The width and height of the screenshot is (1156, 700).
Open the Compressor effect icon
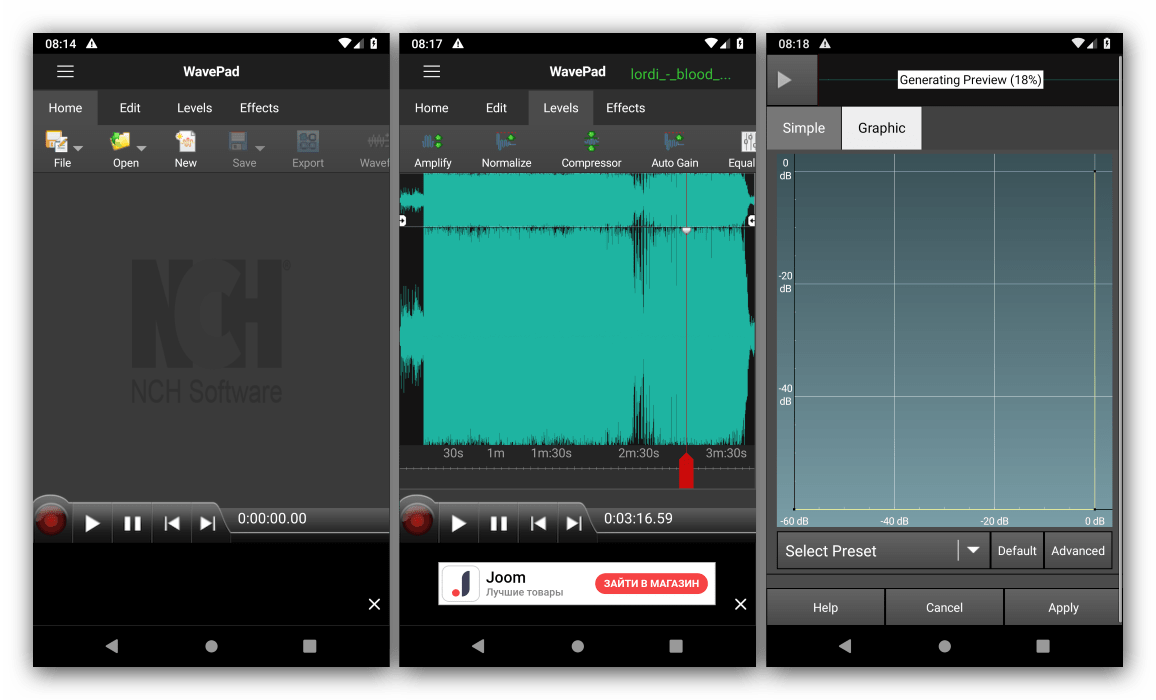[591, 142]
